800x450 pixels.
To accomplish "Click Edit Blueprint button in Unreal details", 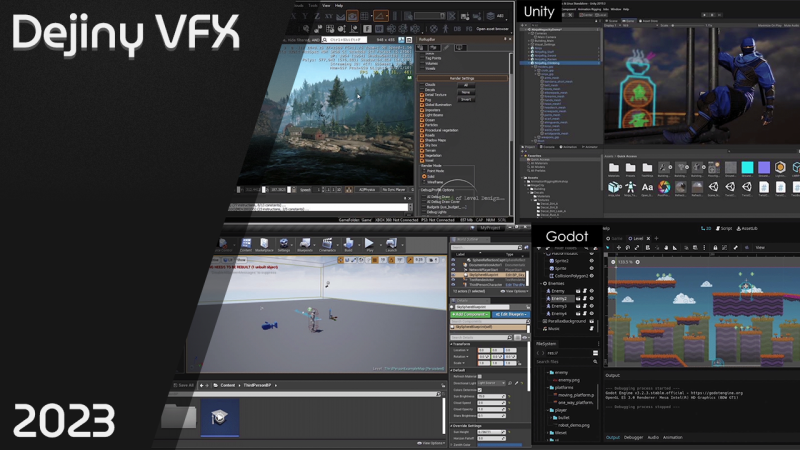I will click(x=511, y=314).
